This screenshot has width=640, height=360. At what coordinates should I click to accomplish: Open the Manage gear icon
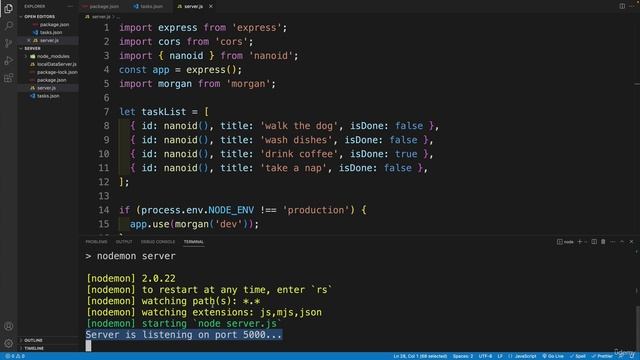pos(8,343)
